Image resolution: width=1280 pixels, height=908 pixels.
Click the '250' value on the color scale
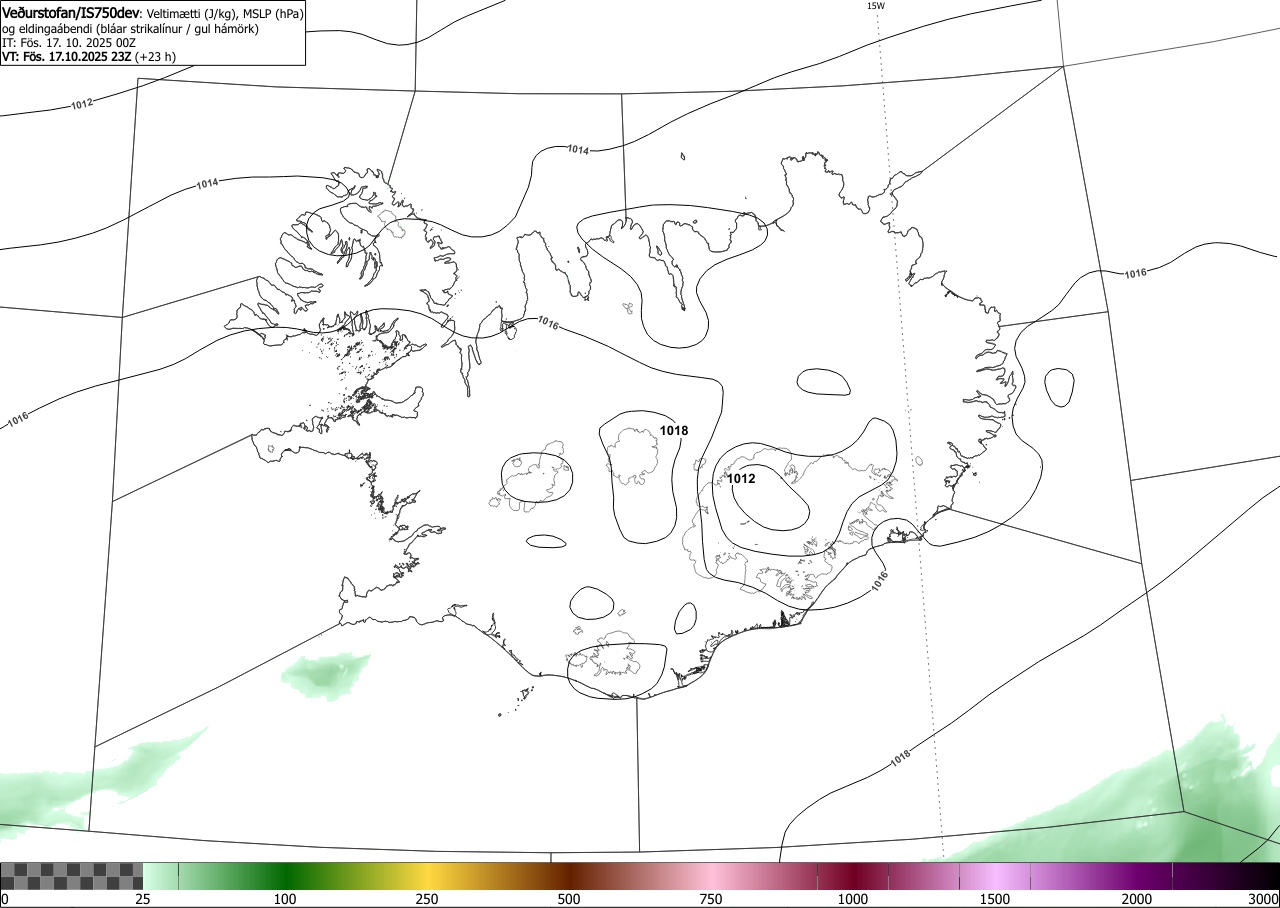[x=427, y=899]
